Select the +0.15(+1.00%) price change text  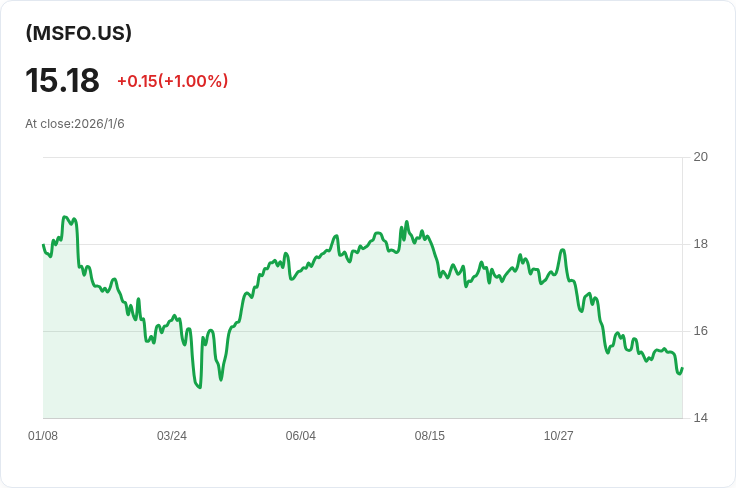[x=172, y=81]
